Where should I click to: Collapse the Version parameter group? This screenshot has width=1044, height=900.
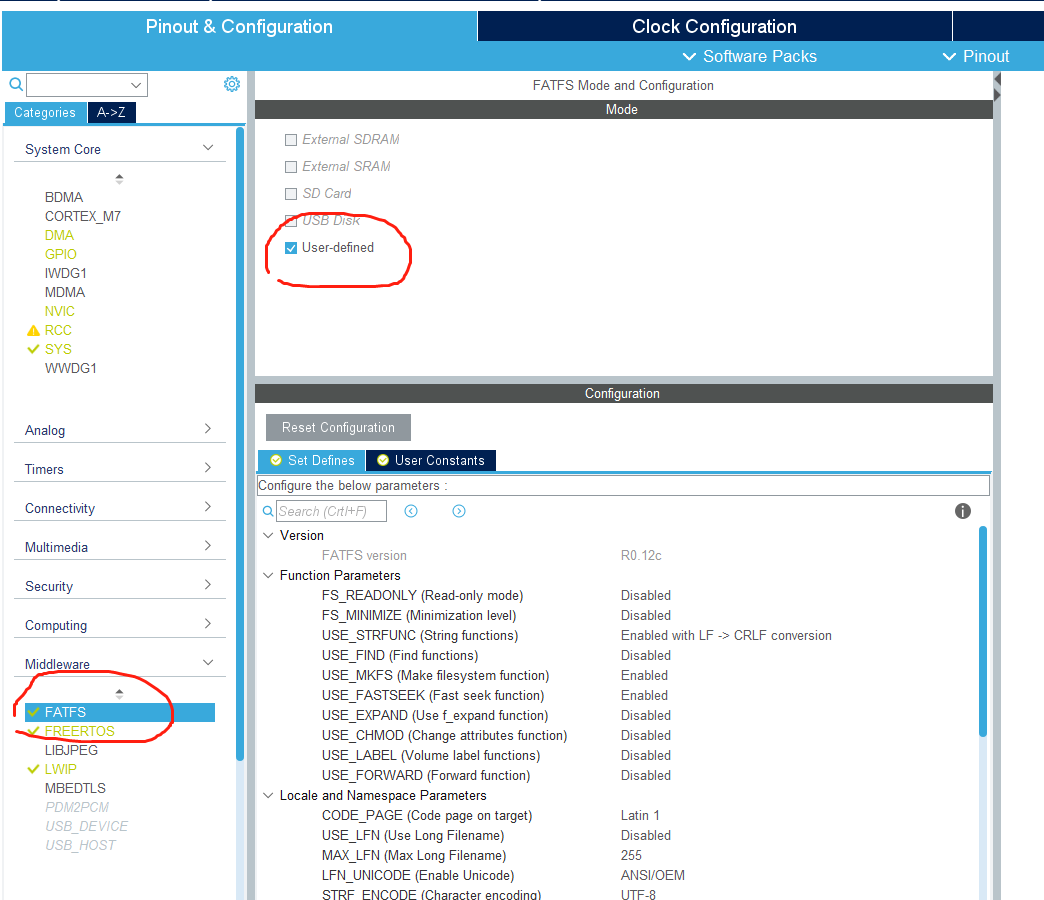click(x=268, y=535)
